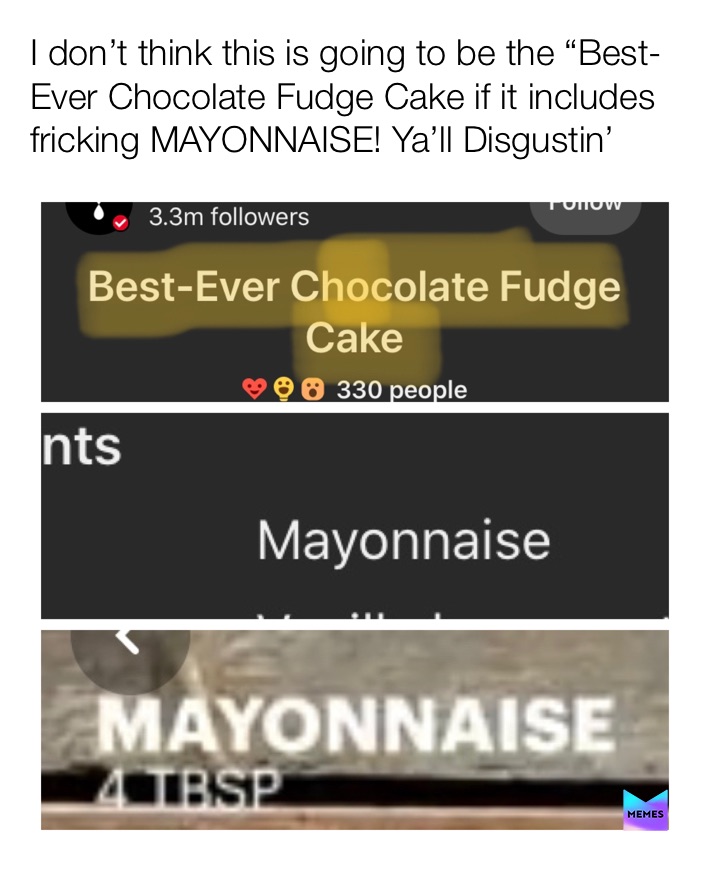
Task: Click the red heart reaction emoji
Action: click(x=254, y=389)
